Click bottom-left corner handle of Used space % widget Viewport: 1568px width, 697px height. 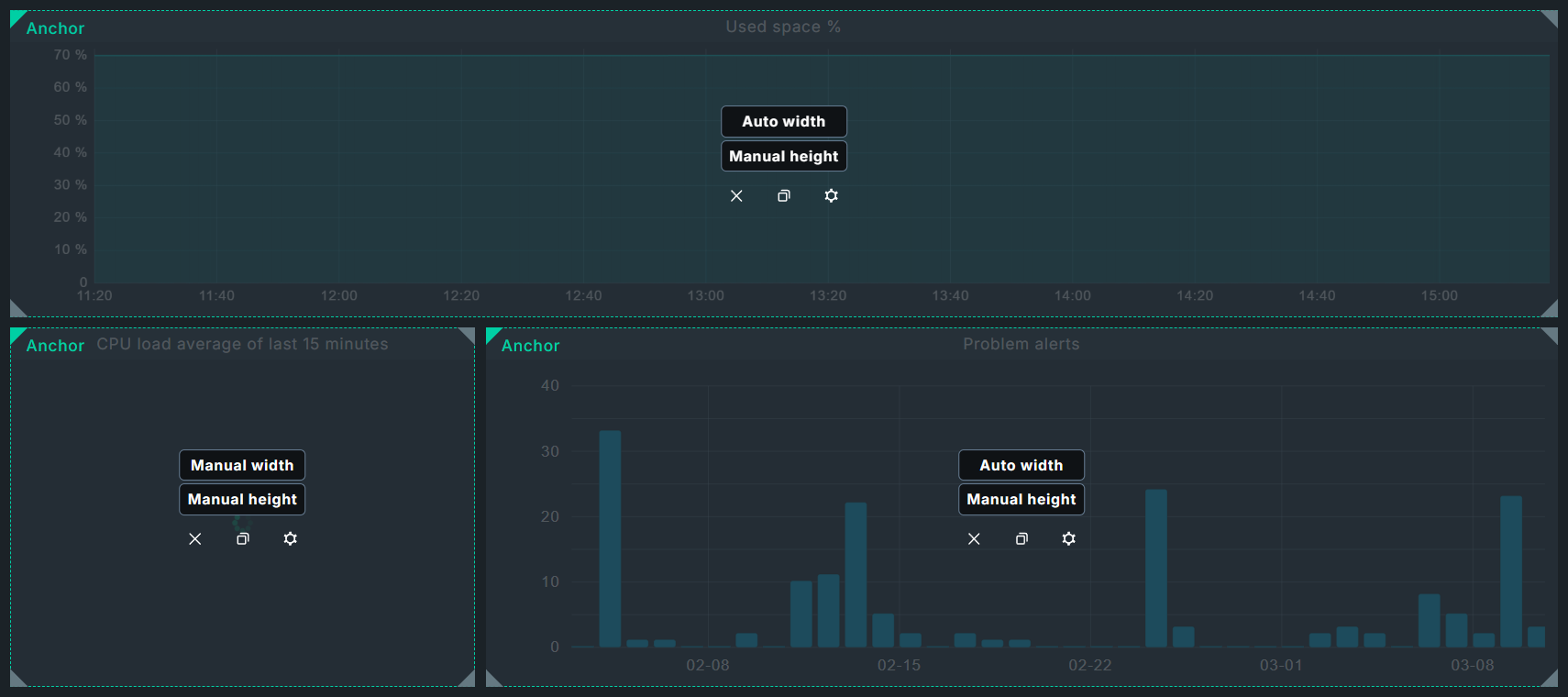pos(16,310)
